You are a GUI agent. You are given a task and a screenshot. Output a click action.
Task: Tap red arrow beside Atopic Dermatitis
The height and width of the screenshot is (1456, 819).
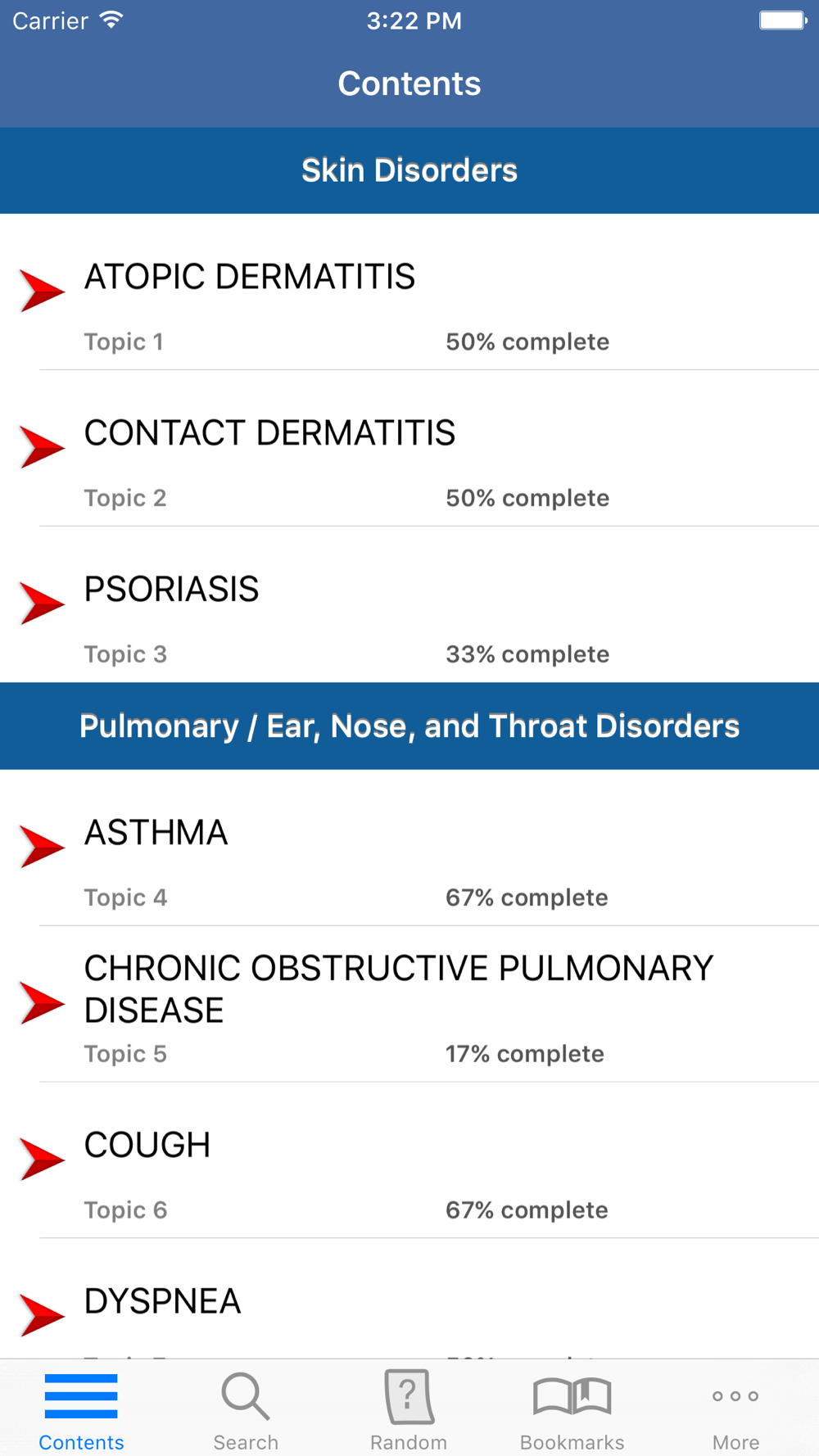click(x=41, y=291)
